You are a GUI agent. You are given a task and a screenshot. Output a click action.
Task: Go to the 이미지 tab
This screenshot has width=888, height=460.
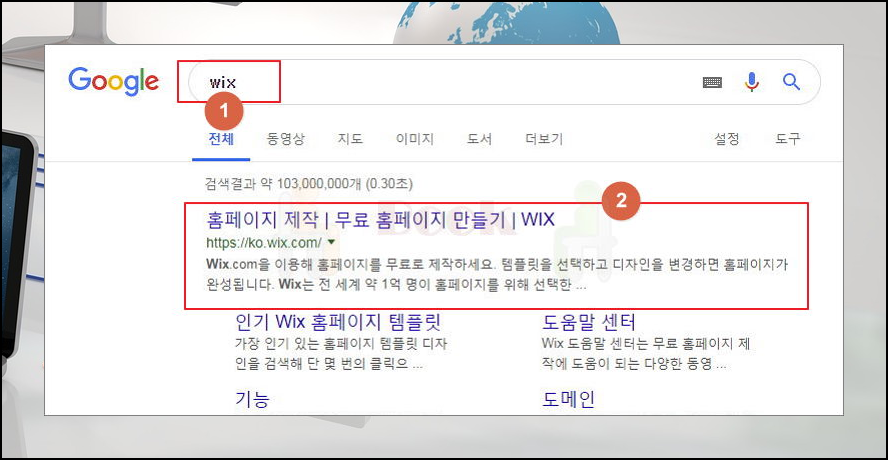point(415,139)
